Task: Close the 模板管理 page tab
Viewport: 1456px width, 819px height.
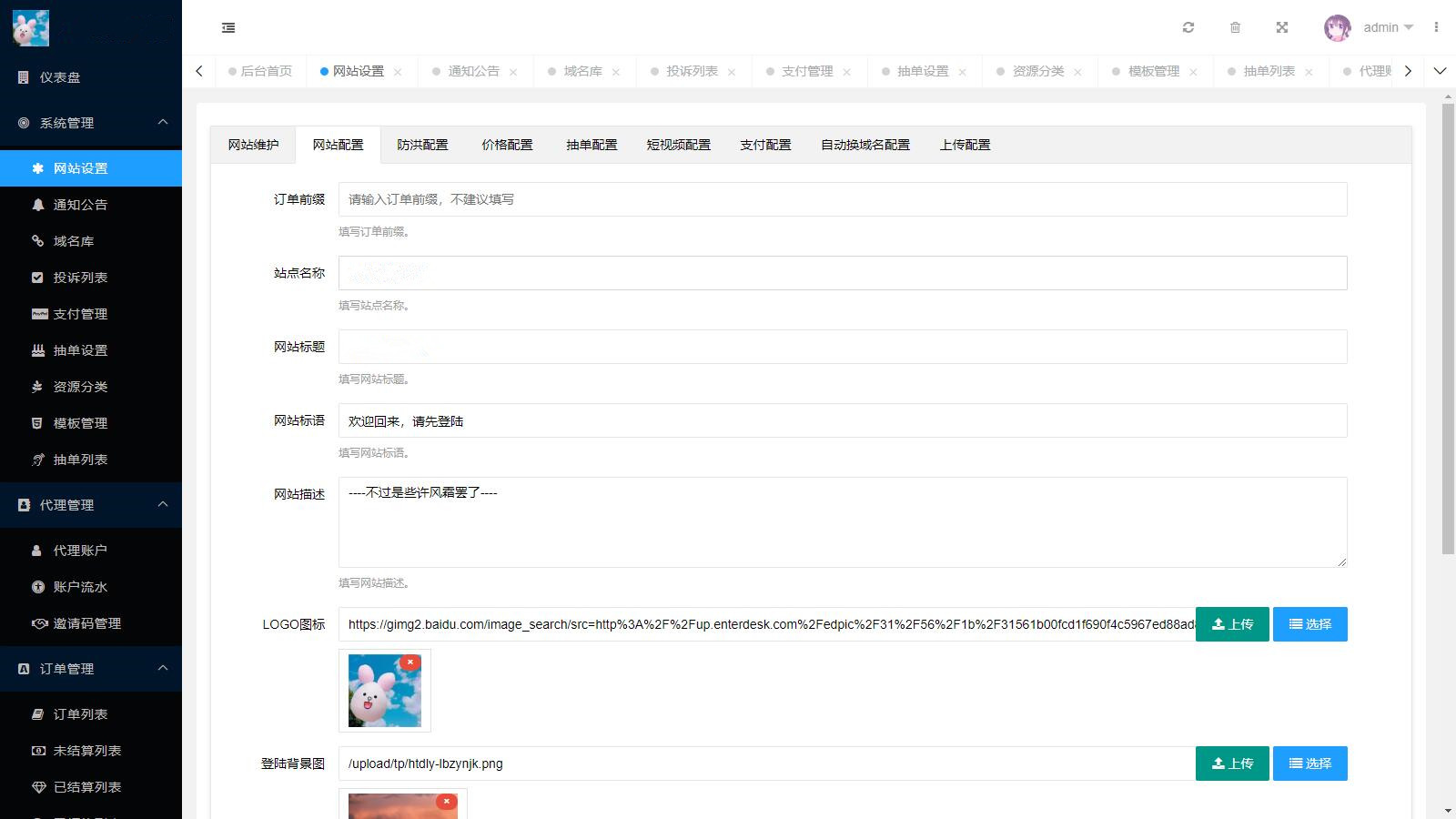Action: [x=1194, y=72]
